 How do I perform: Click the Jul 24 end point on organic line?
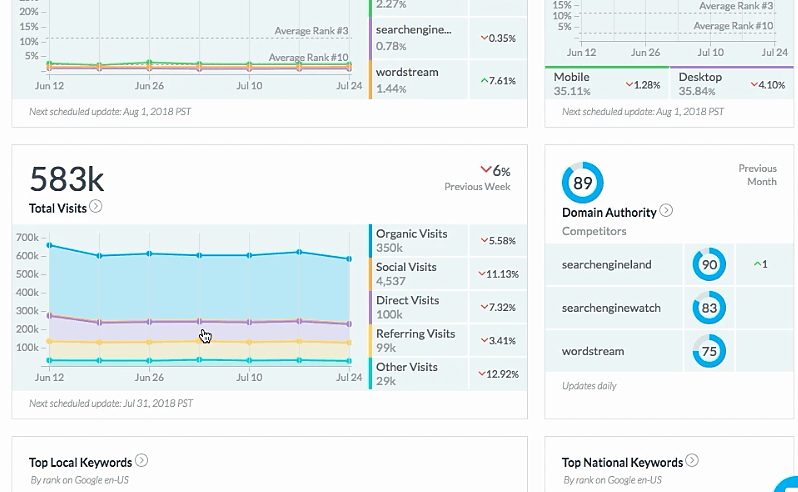coord(349,259)
